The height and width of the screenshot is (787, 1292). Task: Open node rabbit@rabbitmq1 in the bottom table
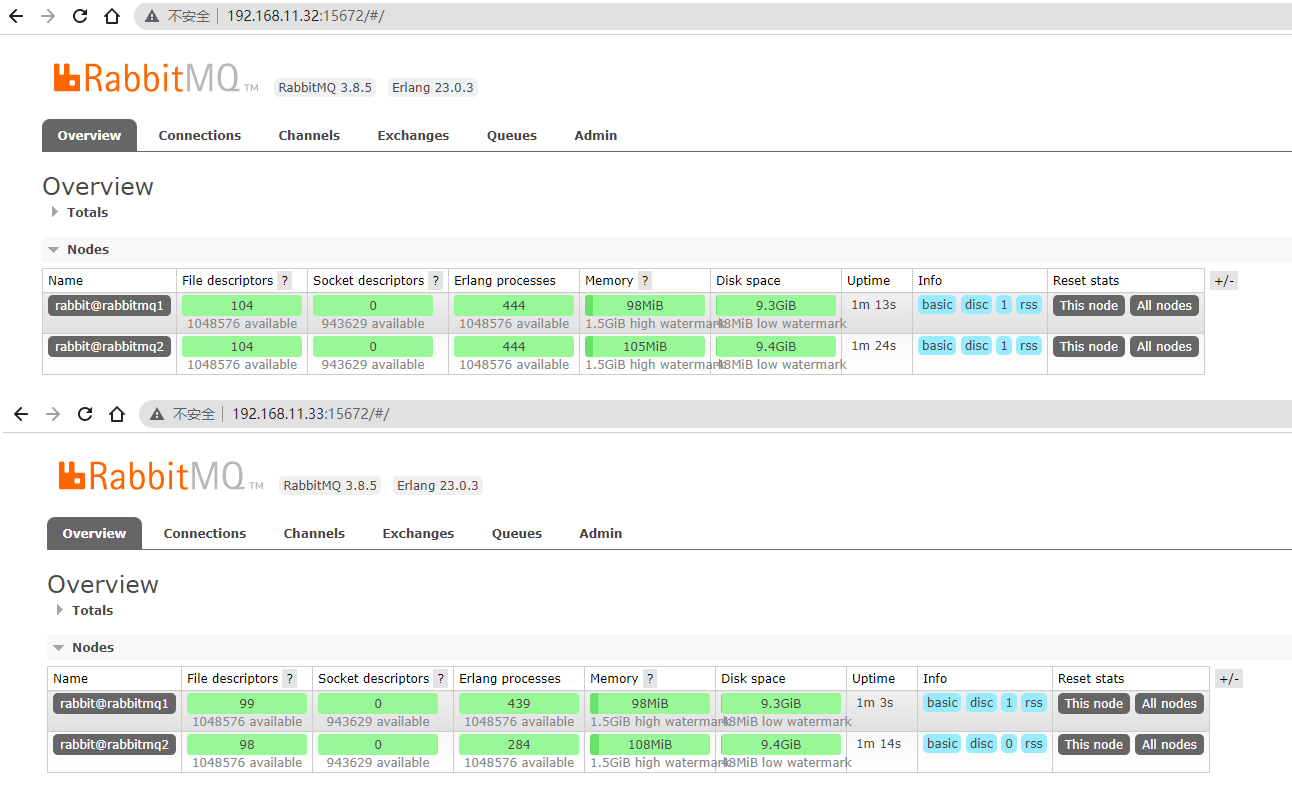(x=115, y=704)
